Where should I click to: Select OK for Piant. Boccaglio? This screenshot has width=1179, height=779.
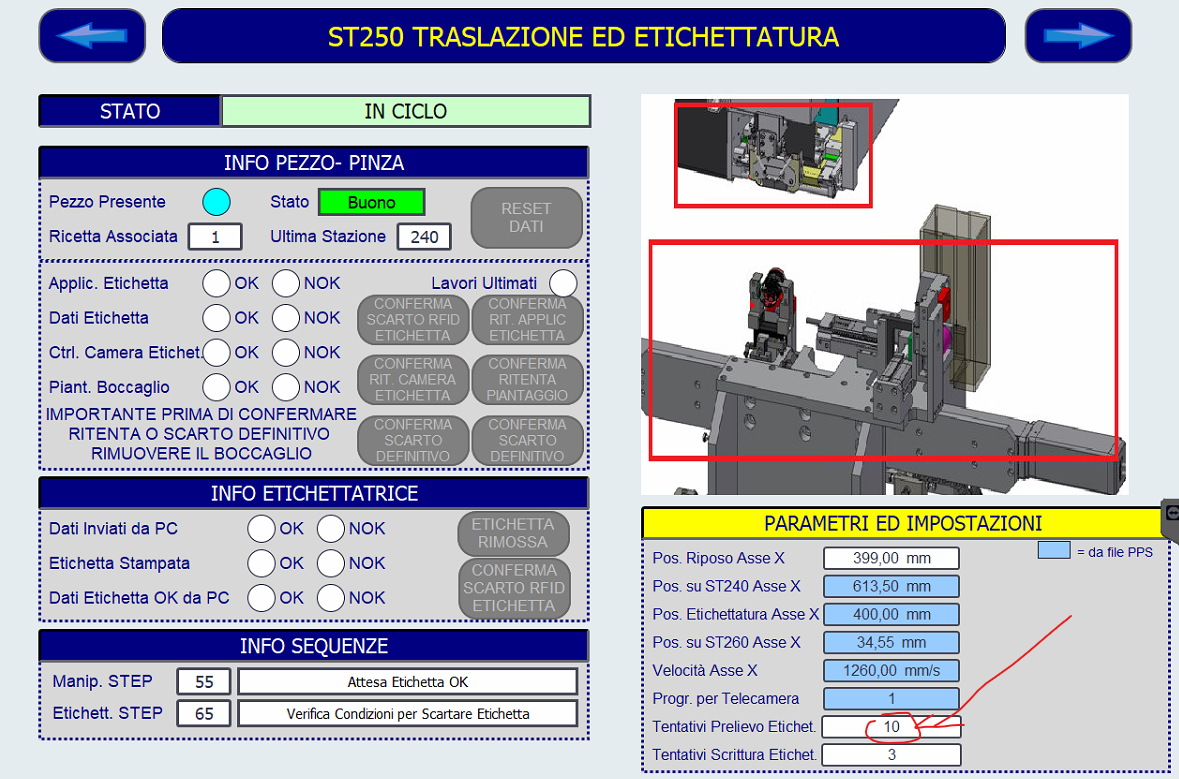click(216, 387)
